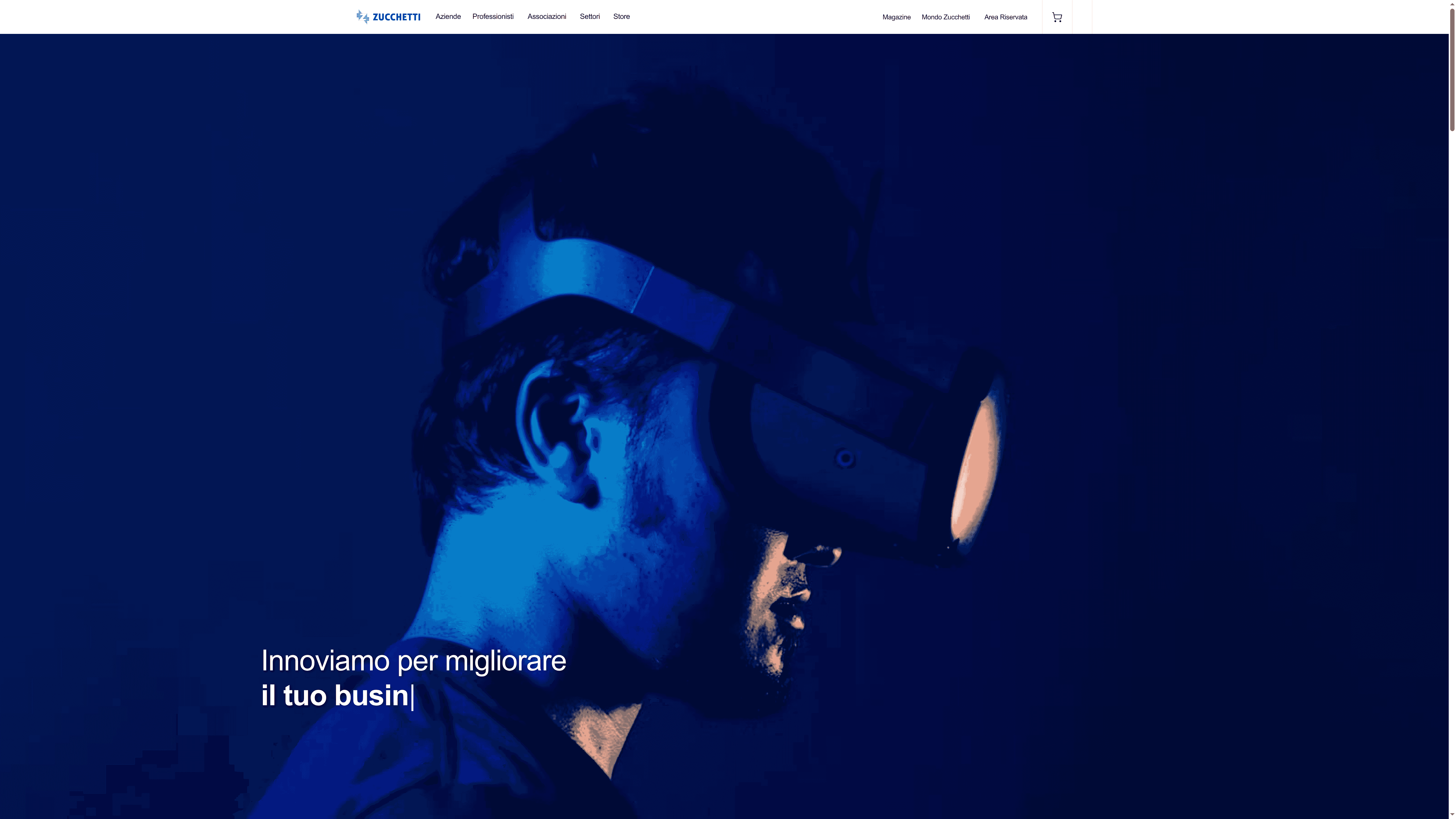Click the man's ear in hero photo
This screenshot has height=819, width=1456.
coord(557,430)
